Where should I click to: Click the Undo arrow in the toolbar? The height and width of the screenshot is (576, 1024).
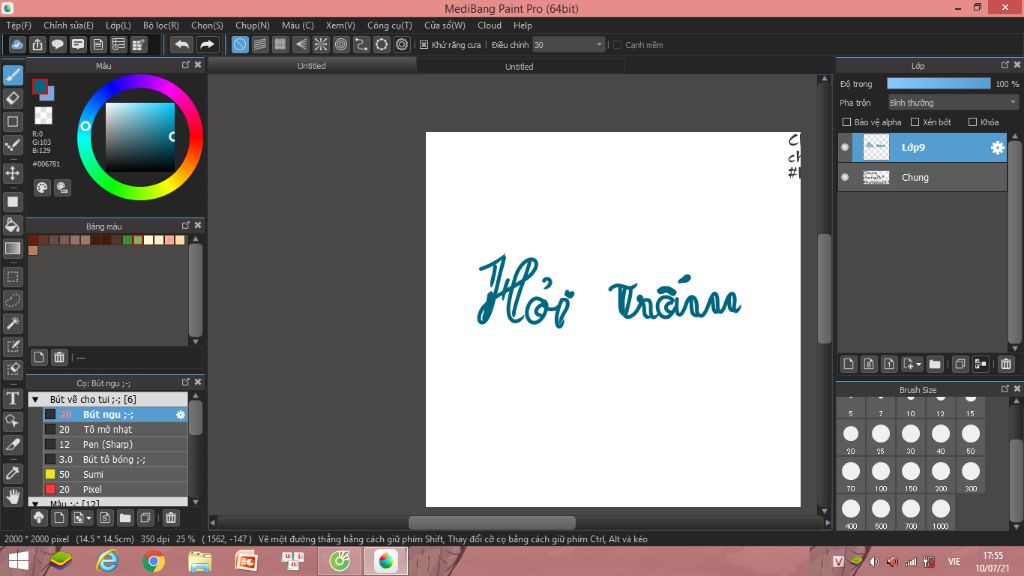click(182, 44)
